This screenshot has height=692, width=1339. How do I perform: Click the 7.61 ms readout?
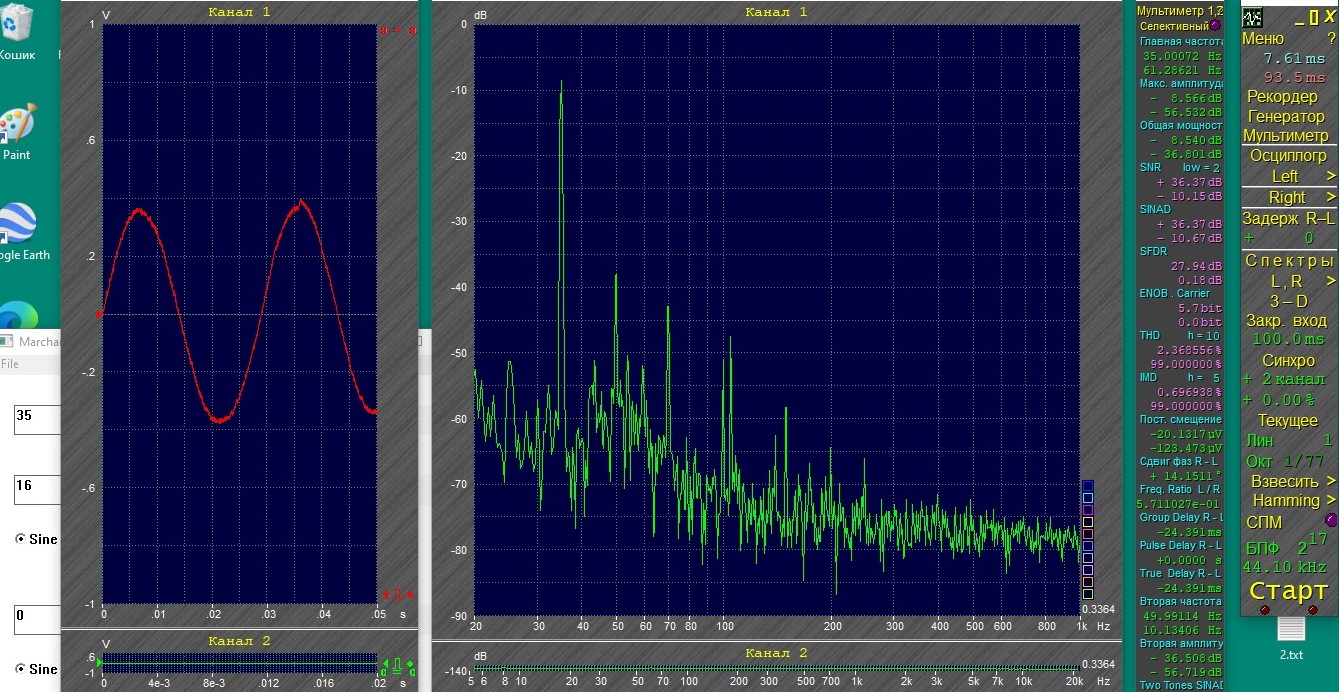pyautogui.click(x=1294, y=59)
